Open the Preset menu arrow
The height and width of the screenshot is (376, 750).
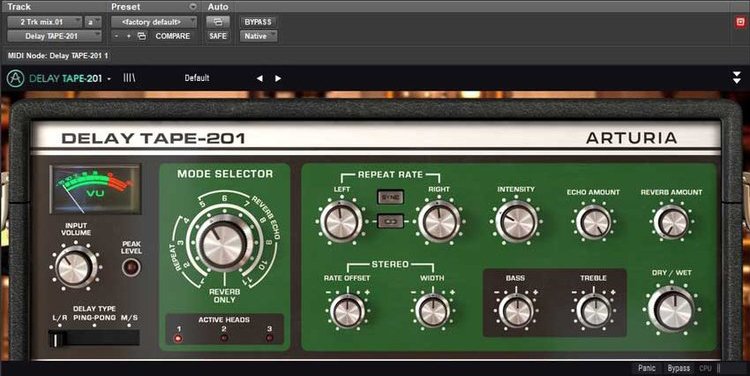coord(193,7)
